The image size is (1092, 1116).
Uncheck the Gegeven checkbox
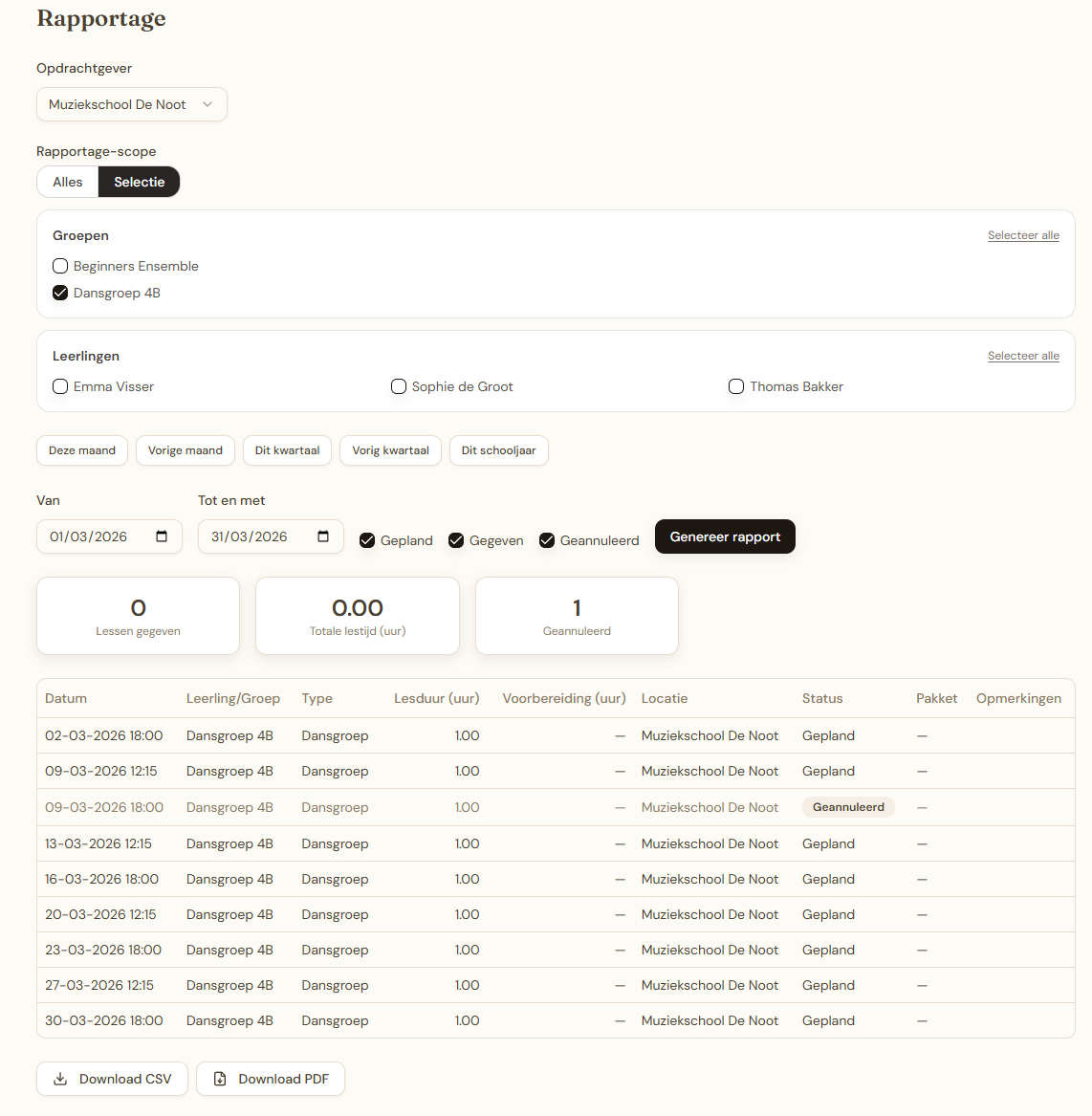click(455, 540)
